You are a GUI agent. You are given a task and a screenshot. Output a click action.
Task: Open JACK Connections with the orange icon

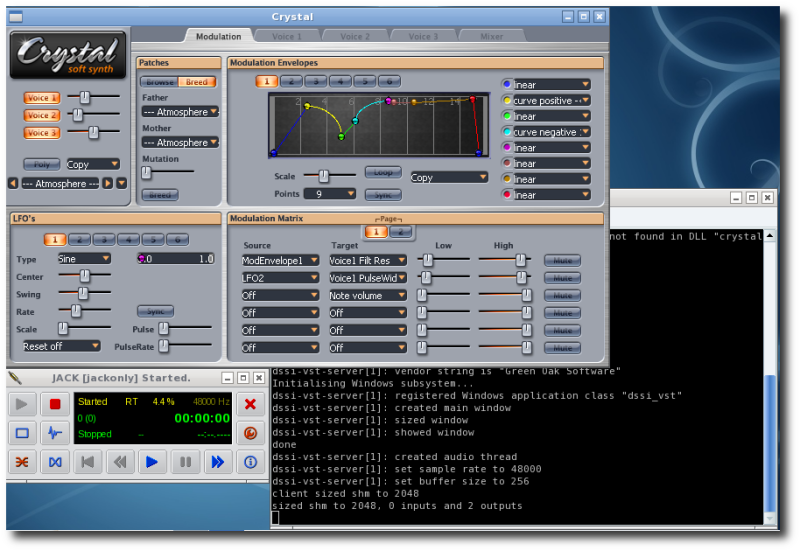pyautogui.click(x=23, y=462)
